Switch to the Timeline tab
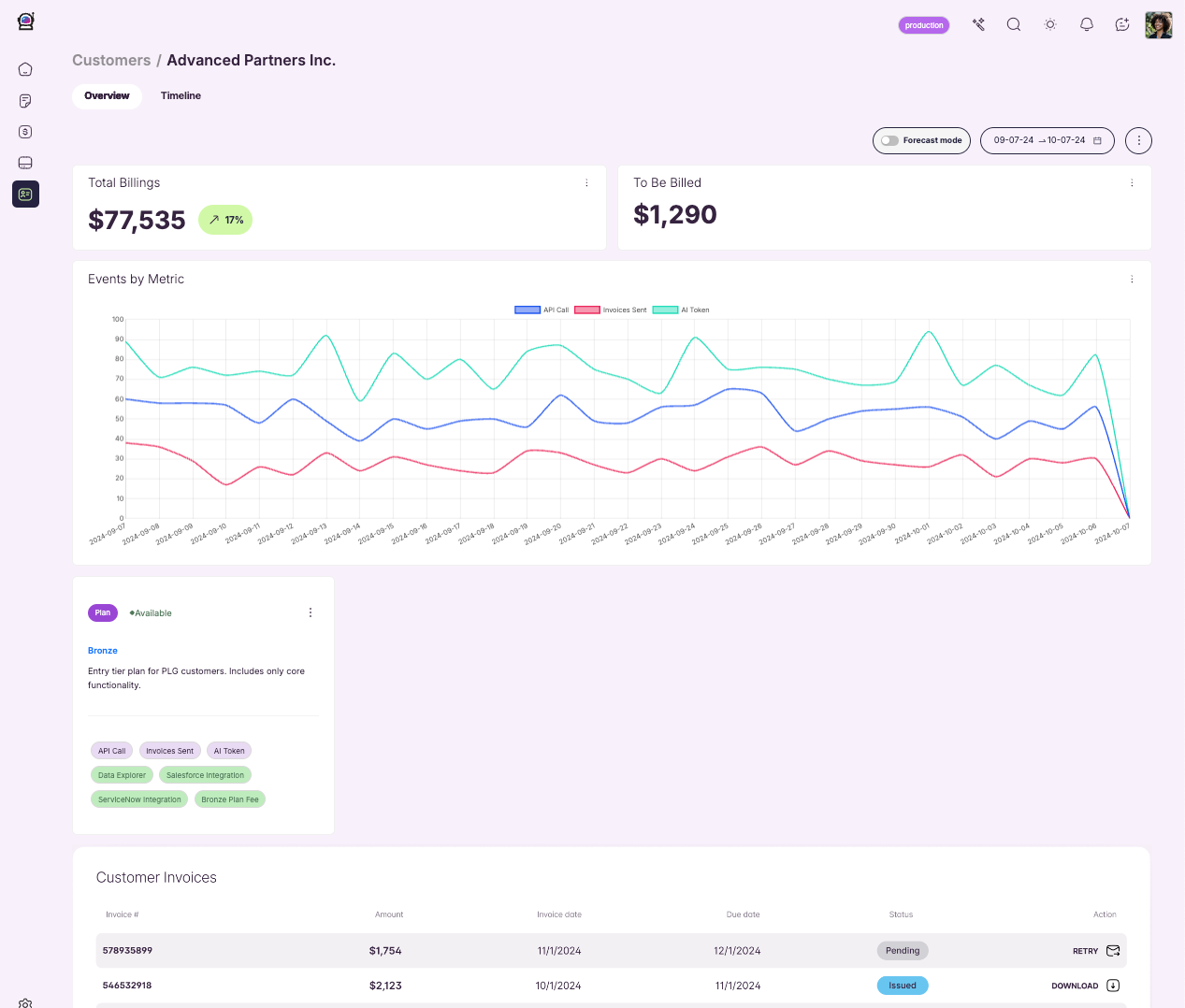 [181, 95]
